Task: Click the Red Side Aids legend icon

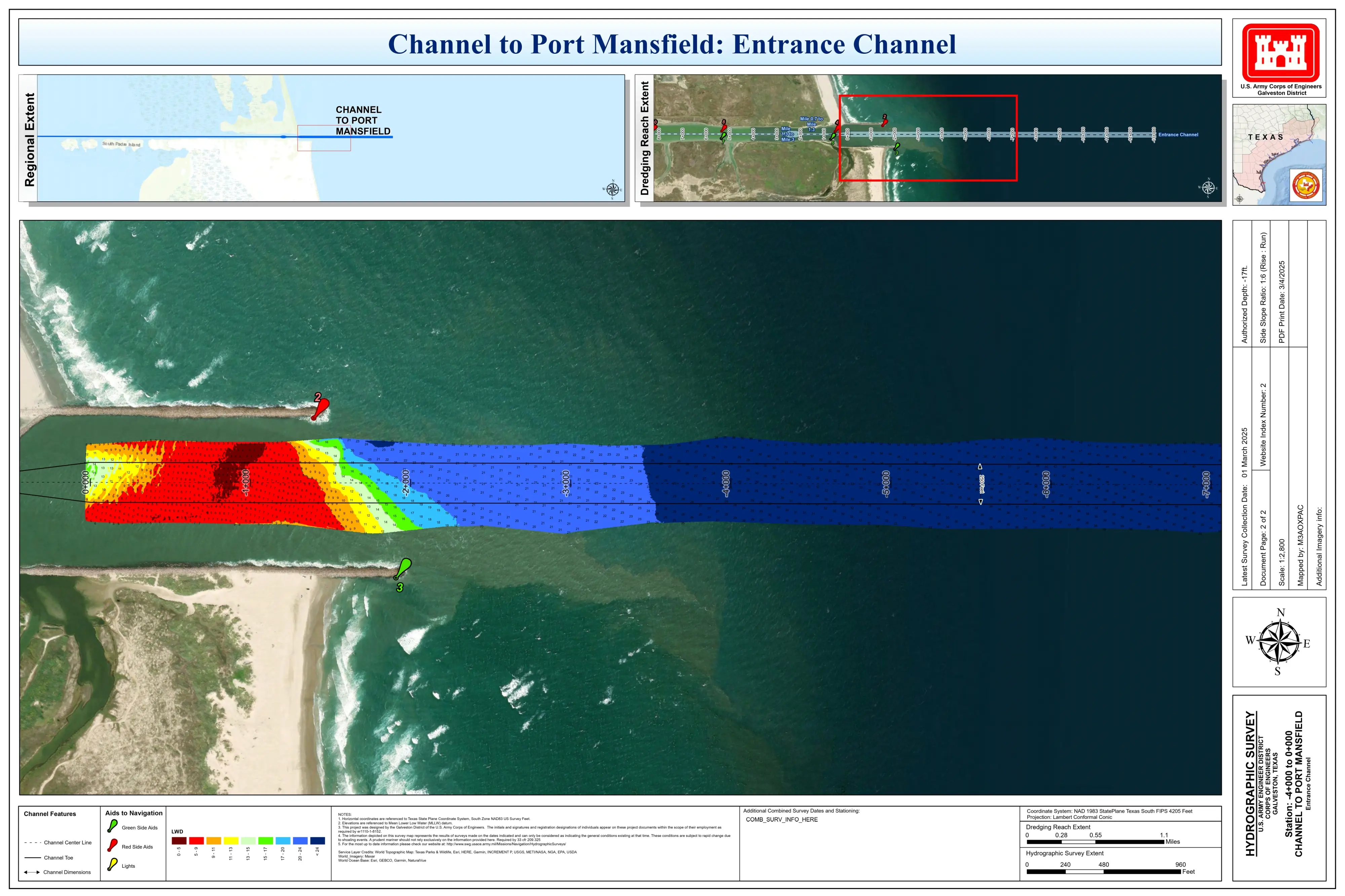Action: tap(112, 846)
